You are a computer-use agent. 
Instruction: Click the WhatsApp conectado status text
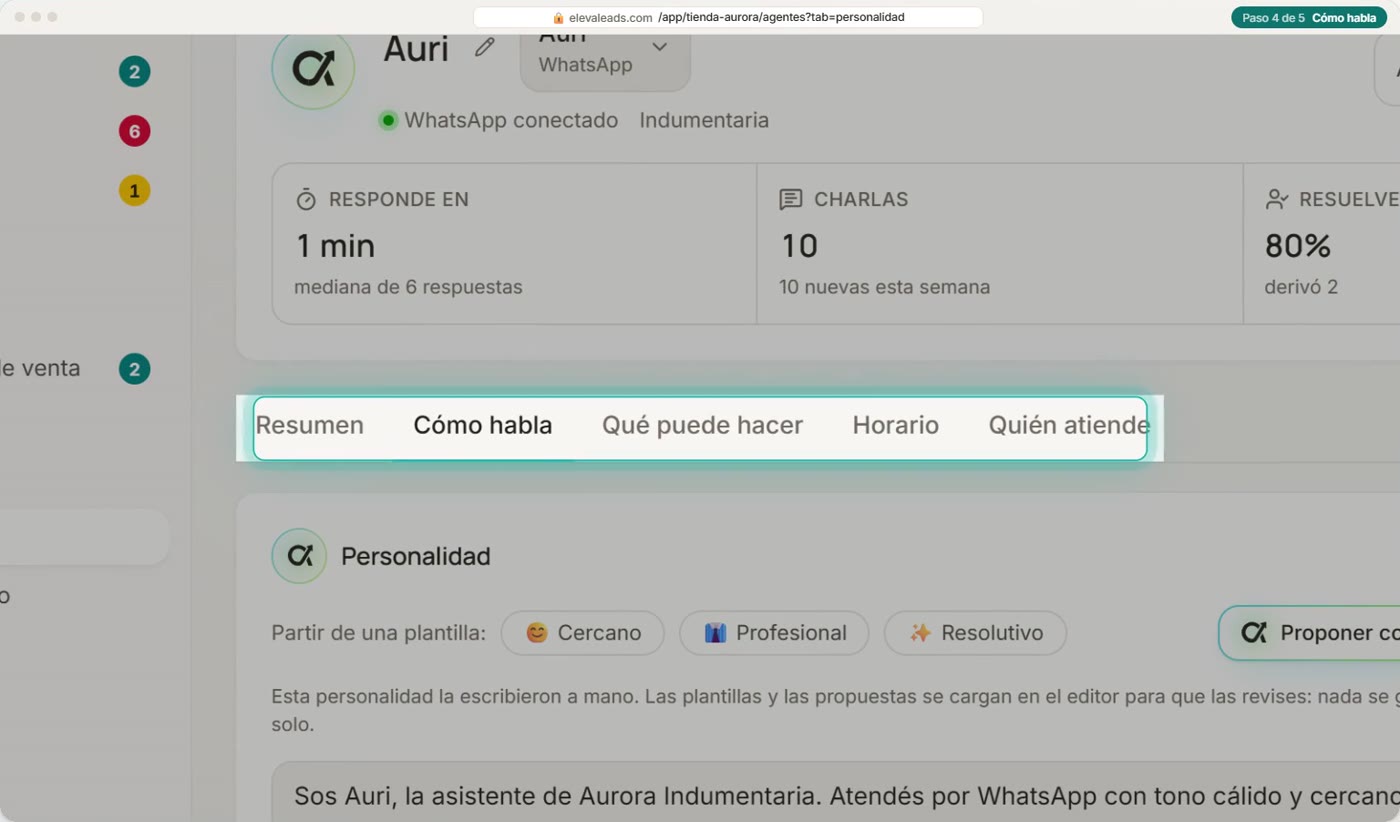pos(511,121)
